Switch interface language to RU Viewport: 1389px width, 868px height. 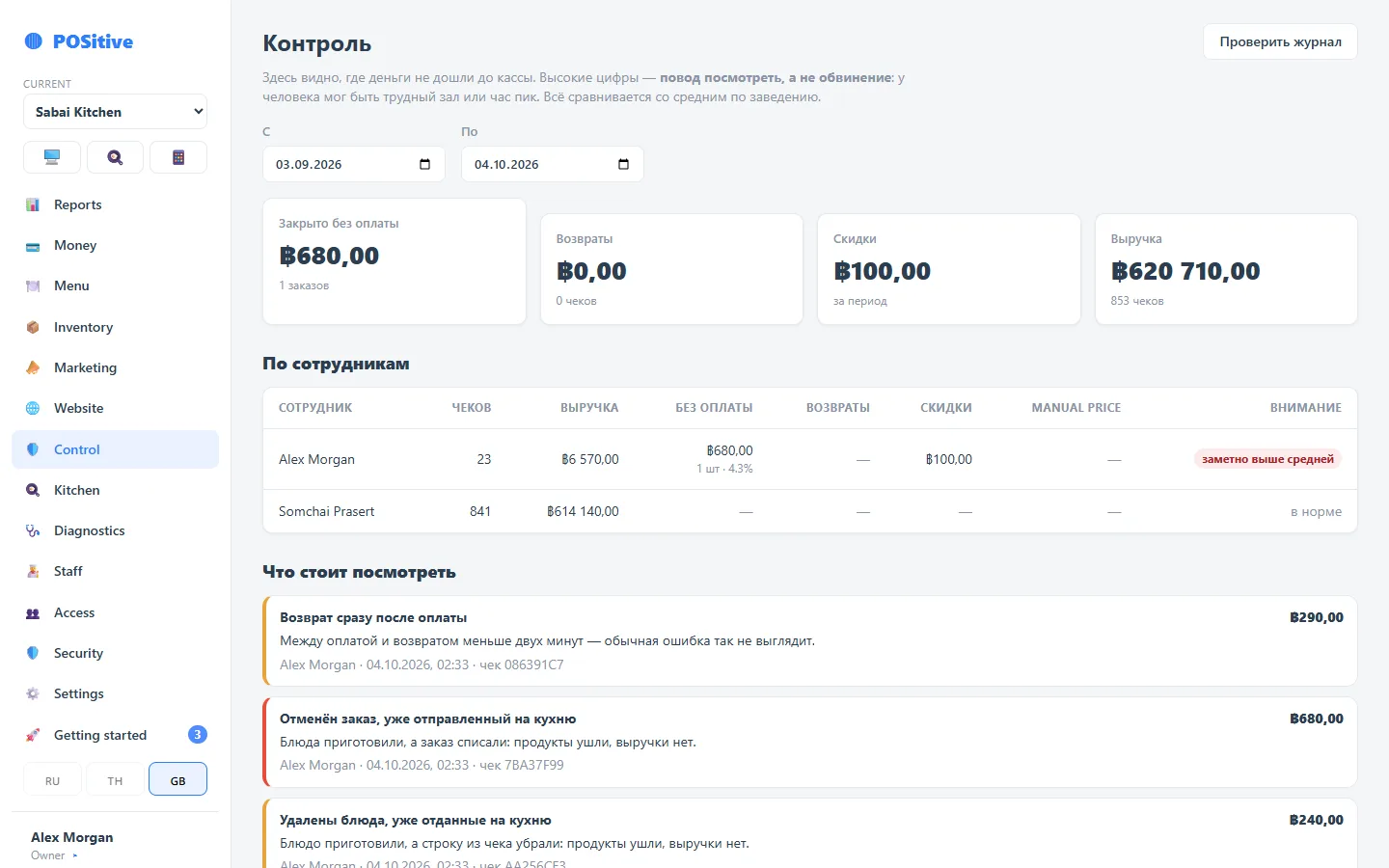point(52,780)
